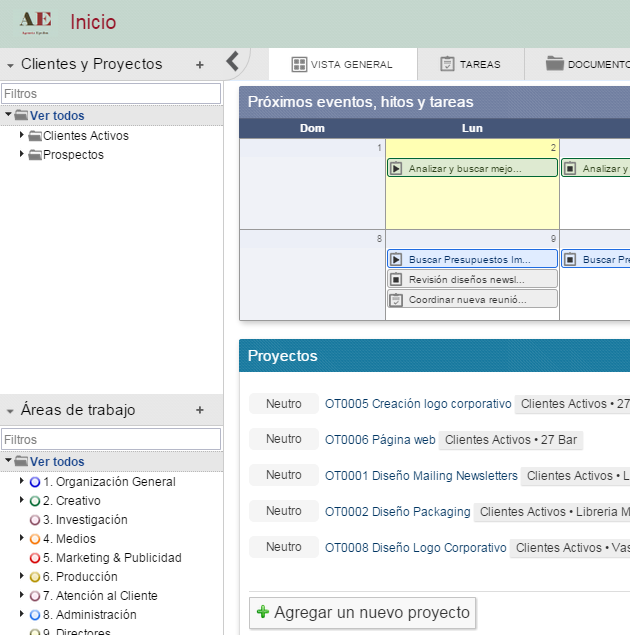Select the blue circle Organización General area

pos(34,482)
